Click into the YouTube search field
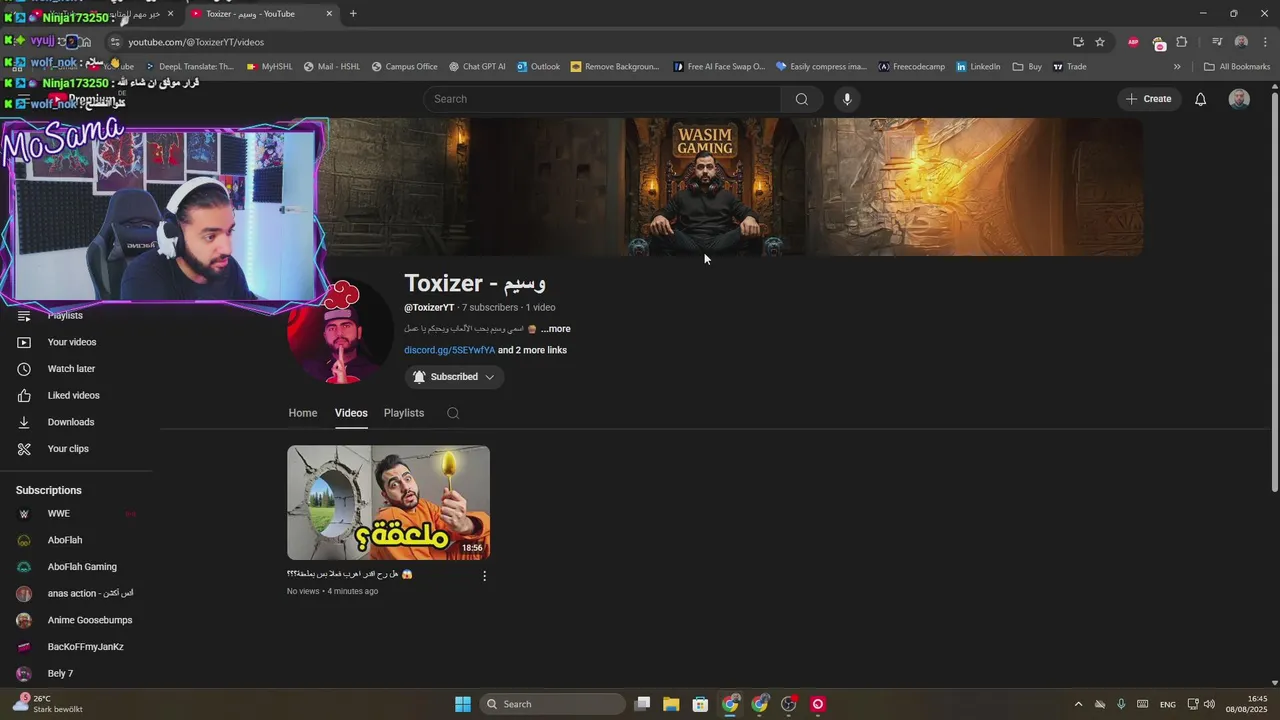1280x720 pixels. pos(602,99)
